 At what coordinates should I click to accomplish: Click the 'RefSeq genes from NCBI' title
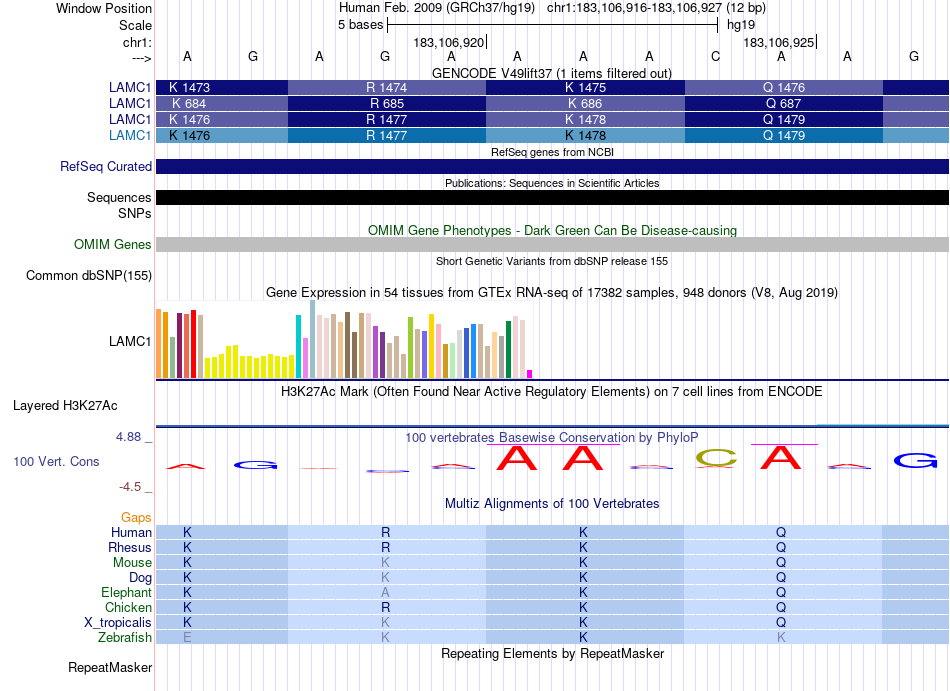pos(552,152)
